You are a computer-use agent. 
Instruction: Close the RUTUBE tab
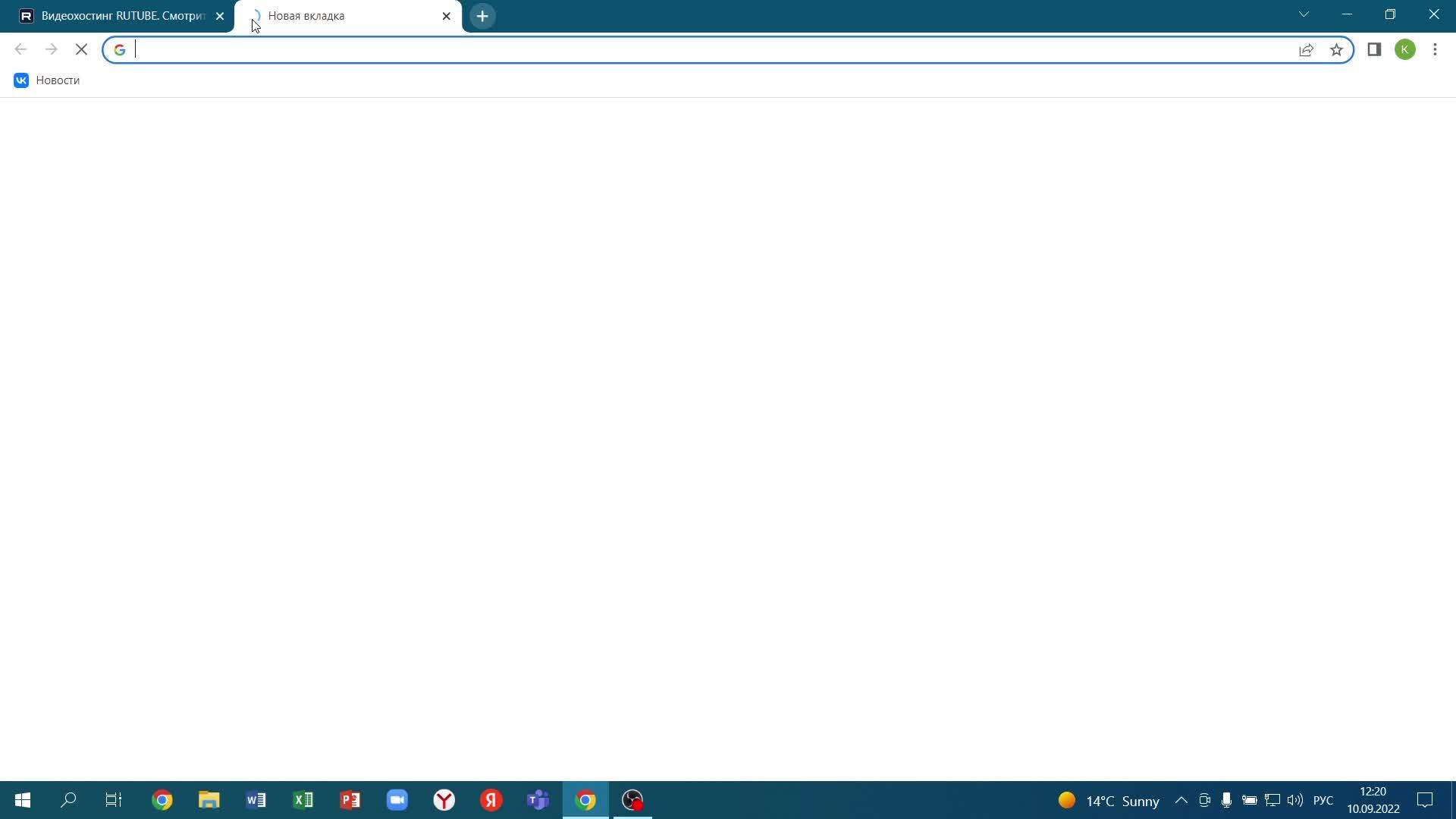(220, 16)
